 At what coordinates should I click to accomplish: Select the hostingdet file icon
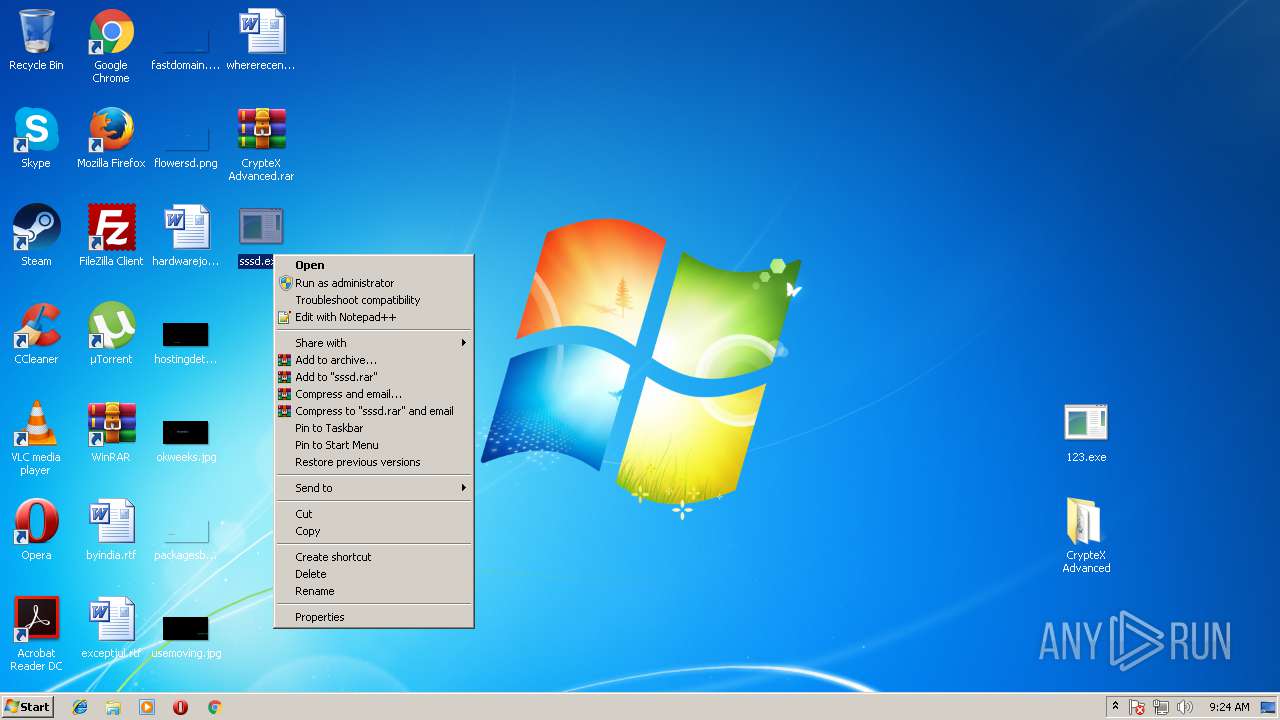tap(186, 334)
